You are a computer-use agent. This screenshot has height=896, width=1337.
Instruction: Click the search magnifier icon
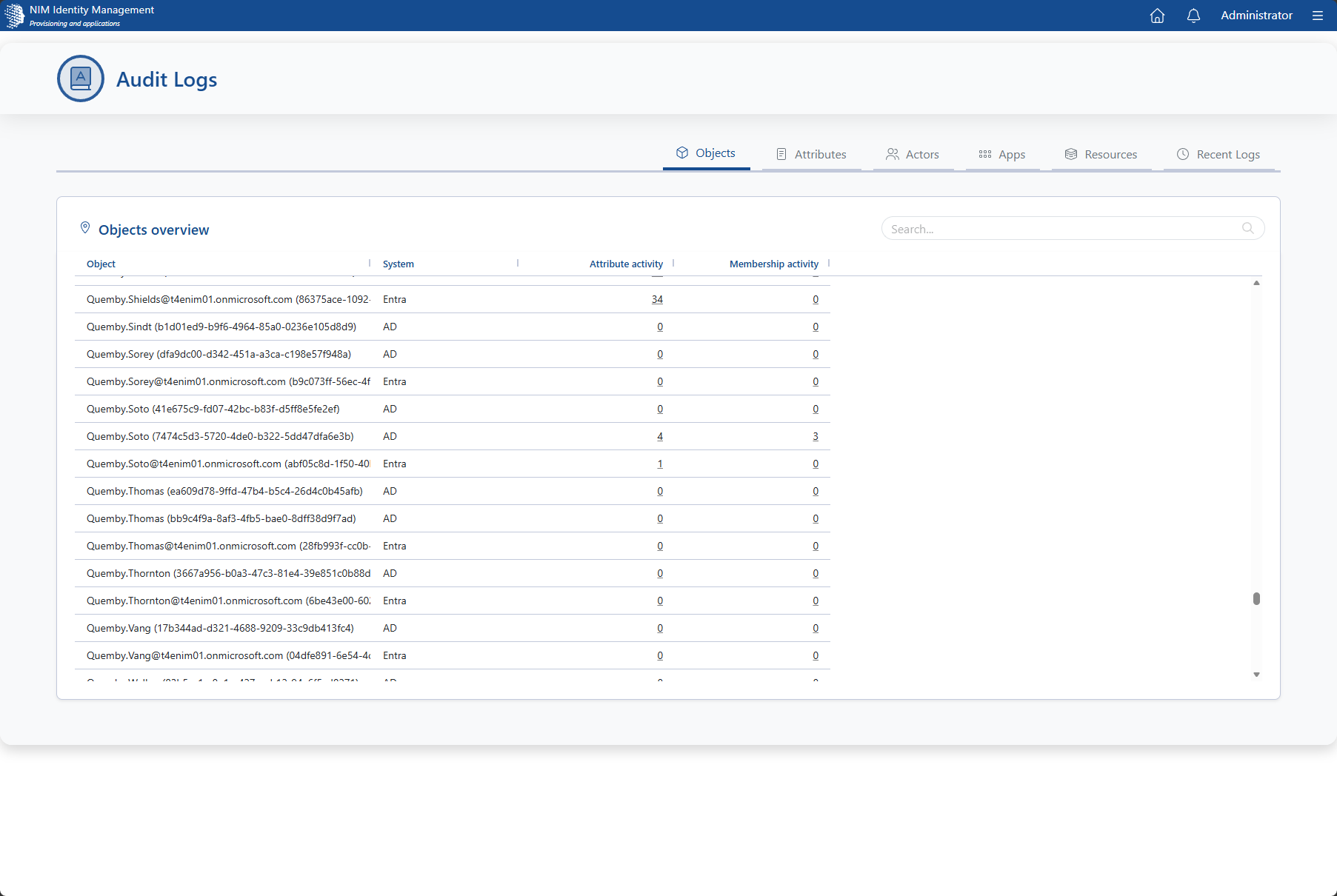tap(1248, 228)
